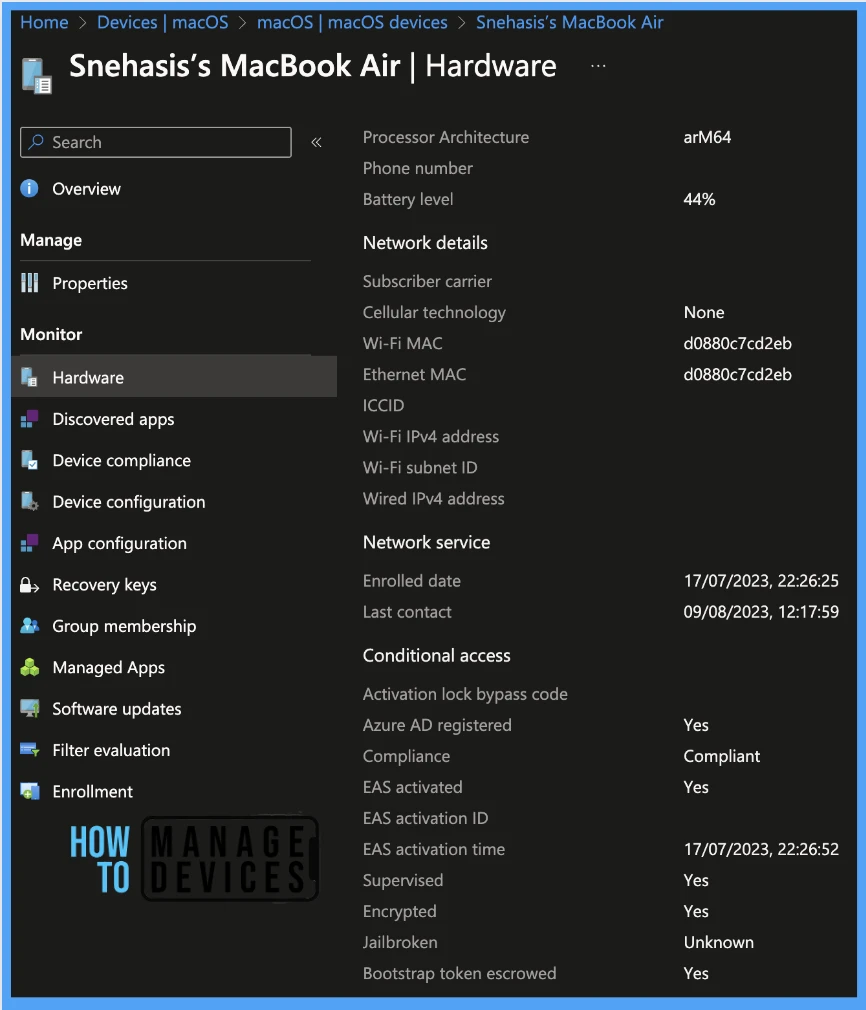The image size is (866, 1010).
Task: Click the Discovered apps icon
Action: [x=30, y=419]
